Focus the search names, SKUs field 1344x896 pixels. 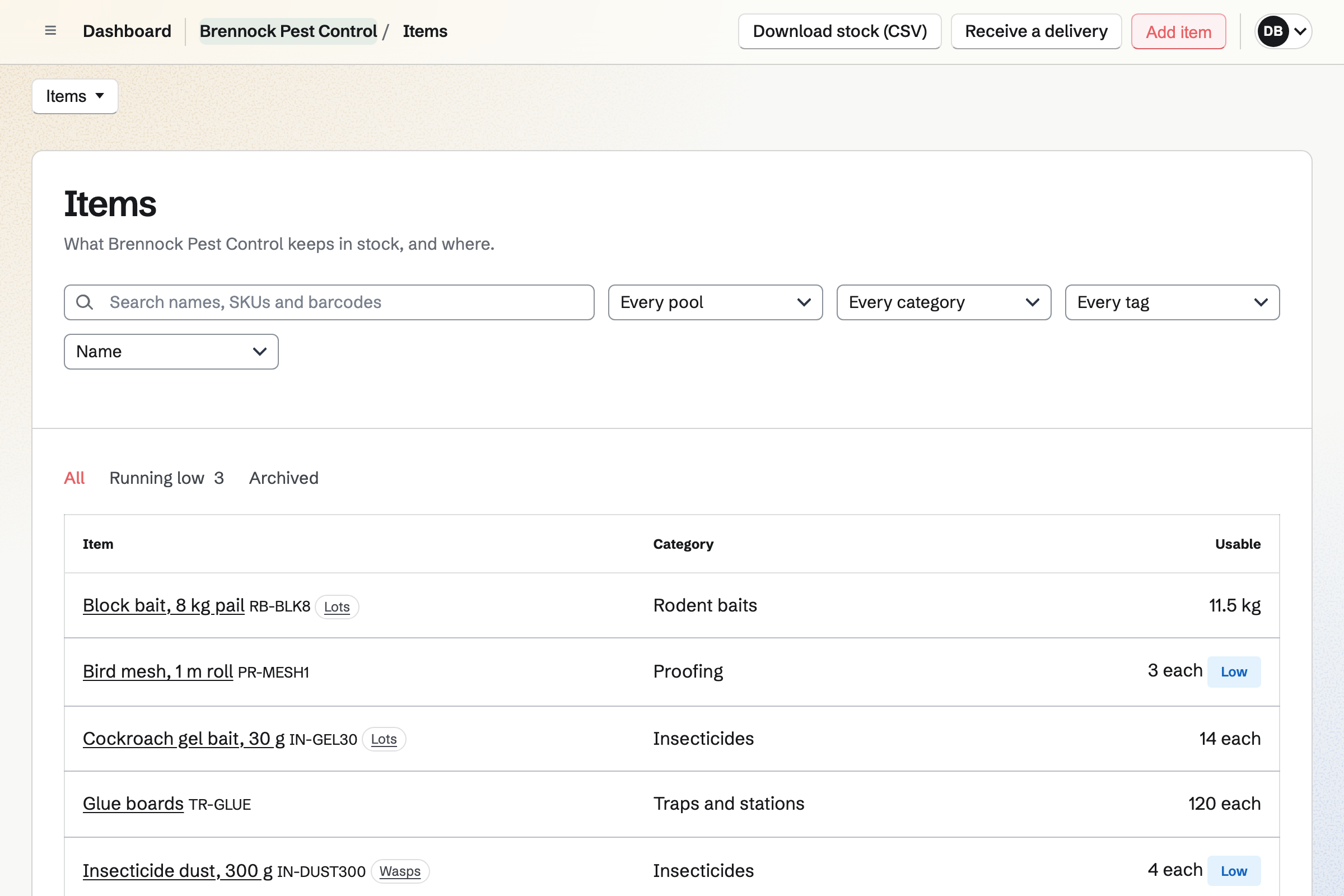pyautogui.click(x=329, y=302)
